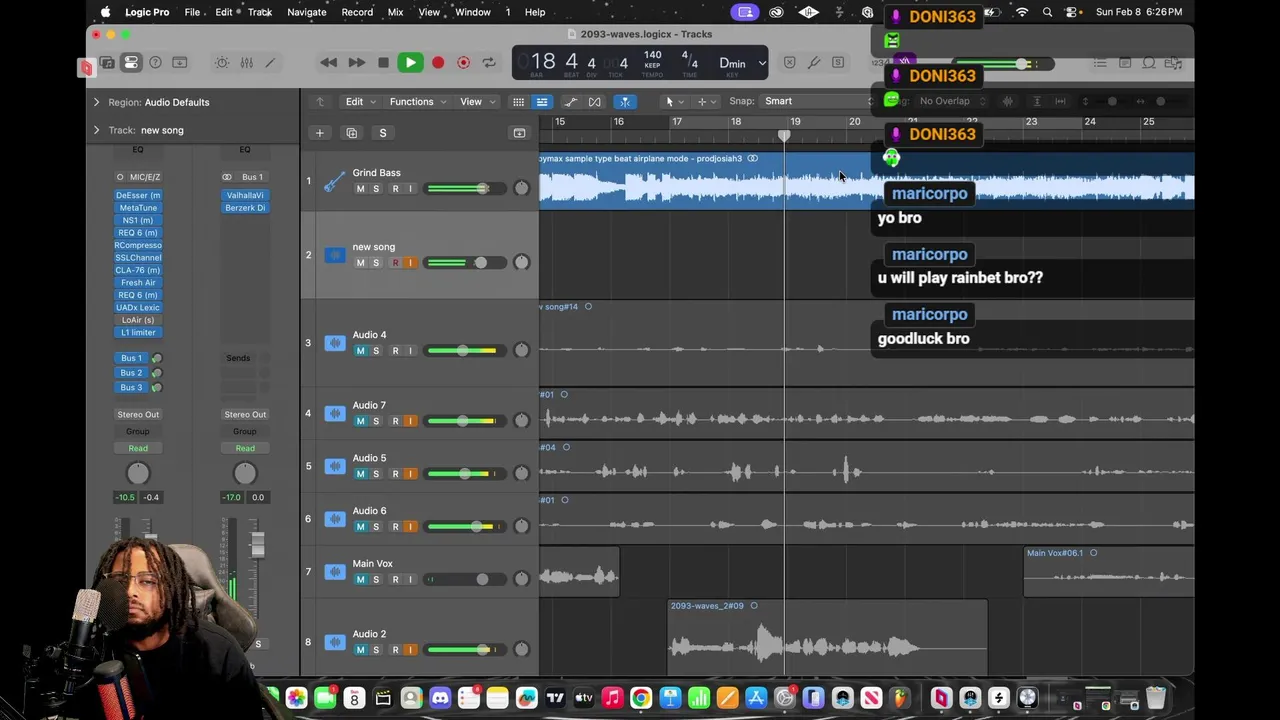Open the Mix menu

click(395, 12)
